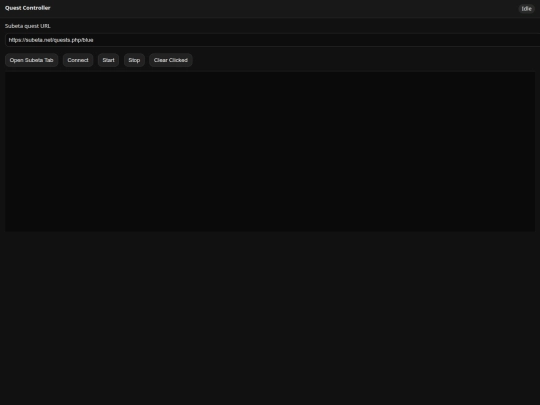Click the Idle status badge

526,9
